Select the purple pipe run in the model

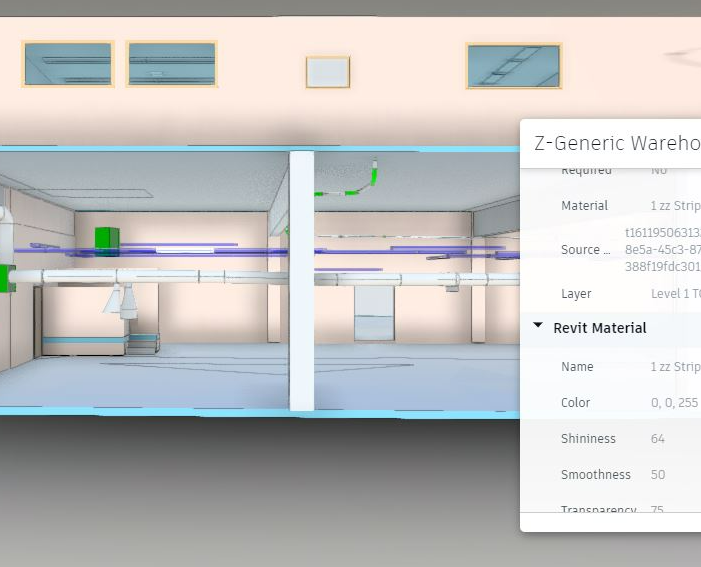point(152,252)
